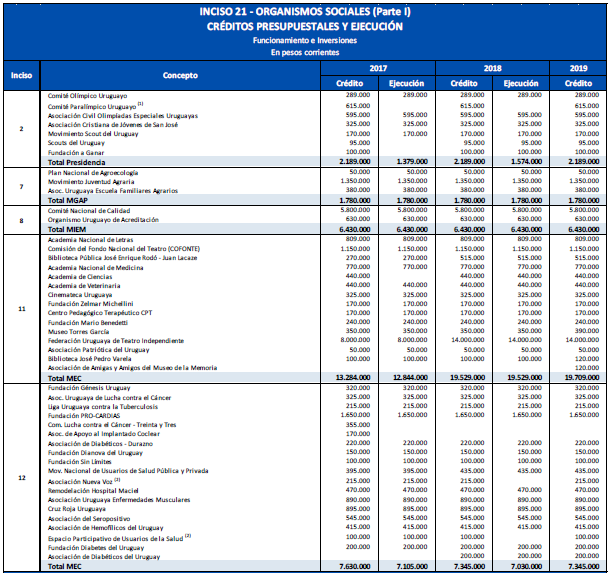Screen dimensions: 612x578
Task: Click 'Biblioteca José Pedro Varela' label
Action: [x=89, y=359]
